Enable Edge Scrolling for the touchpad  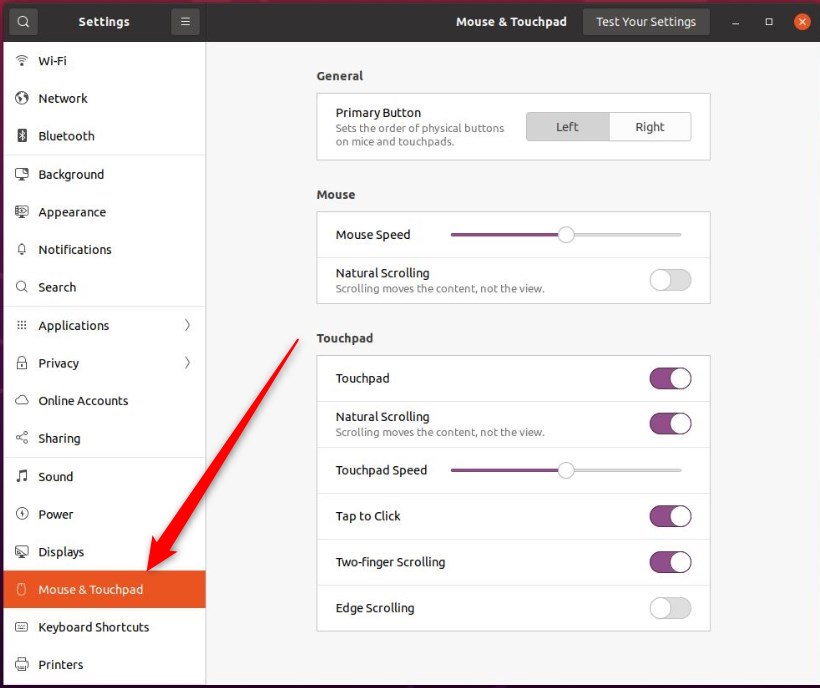(670, 608)
